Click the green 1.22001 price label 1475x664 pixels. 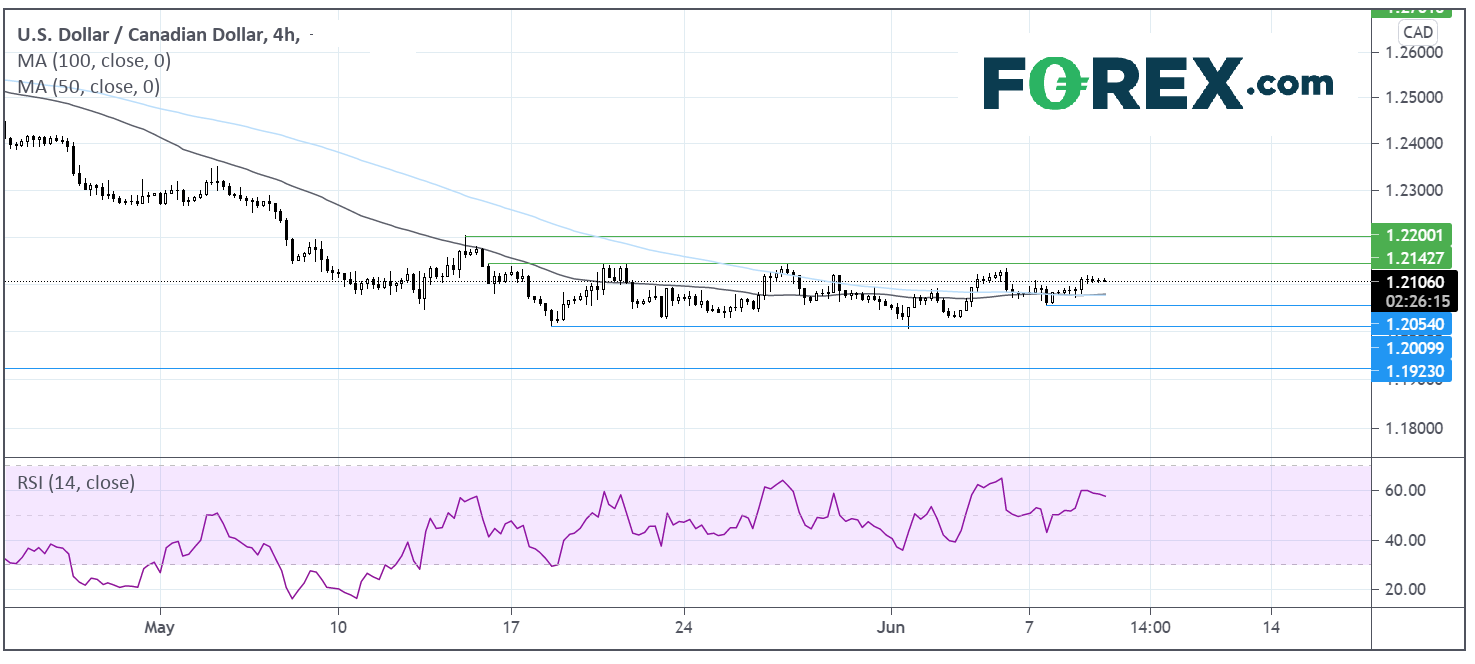pyautogui.click(x=1412, y=235)
